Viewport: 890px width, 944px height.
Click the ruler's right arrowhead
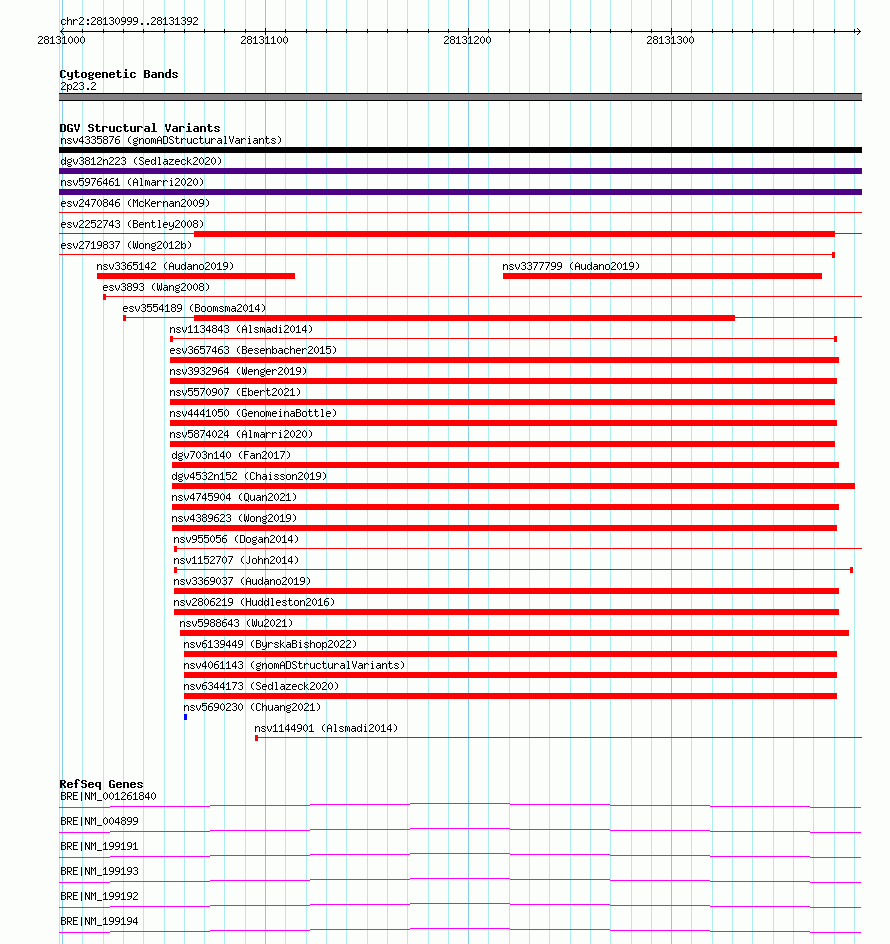click(x=858, y=31)
